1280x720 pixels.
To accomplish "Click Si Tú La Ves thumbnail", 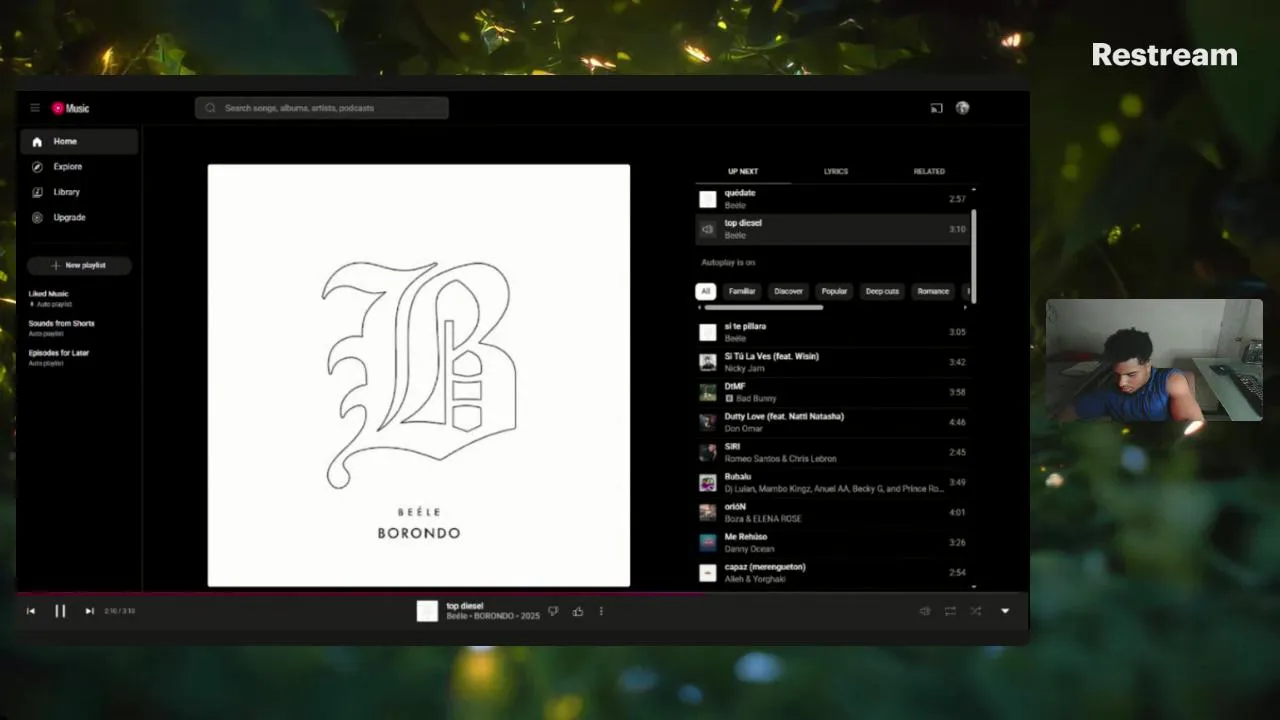I will coord(708,362).
